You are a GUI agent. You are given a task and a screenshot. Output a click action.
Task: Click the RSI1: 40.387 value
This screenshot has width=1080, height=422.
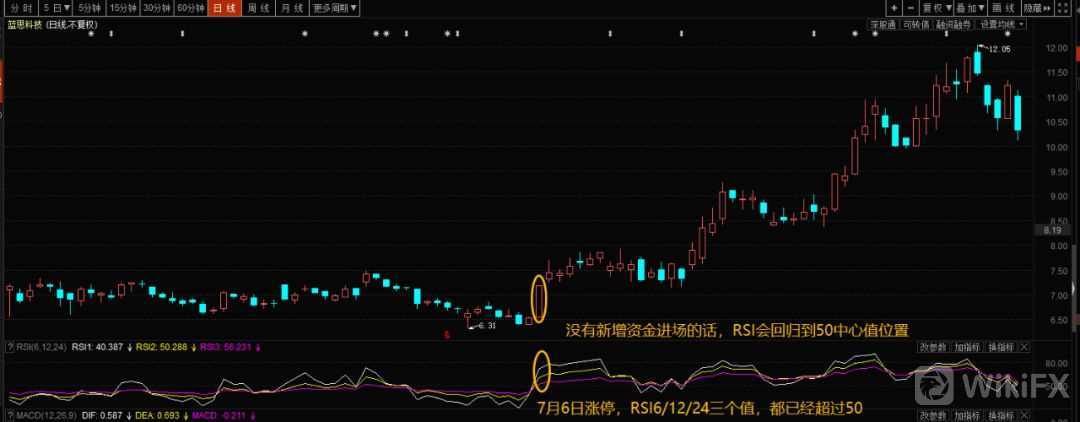point(97,347)
